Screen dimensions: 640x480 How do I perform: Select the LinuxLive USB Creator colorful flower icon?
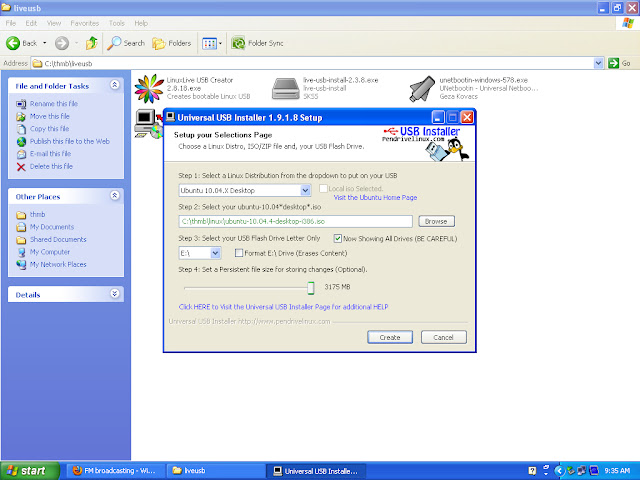point(149,89)
